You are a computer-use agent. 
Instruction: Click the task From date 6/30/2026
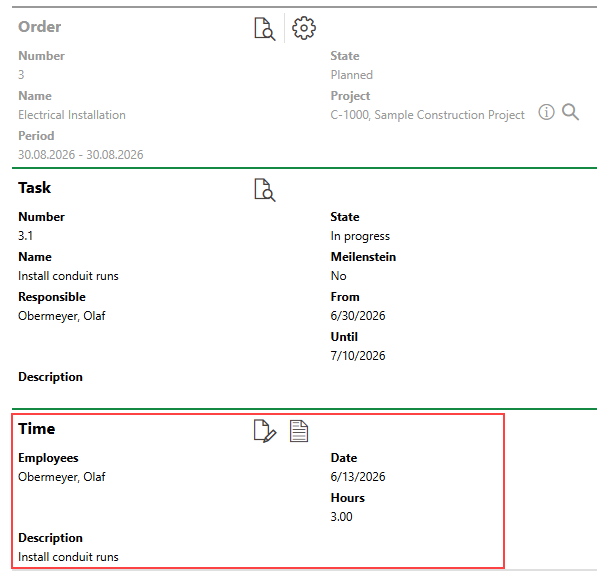[358, 316]
